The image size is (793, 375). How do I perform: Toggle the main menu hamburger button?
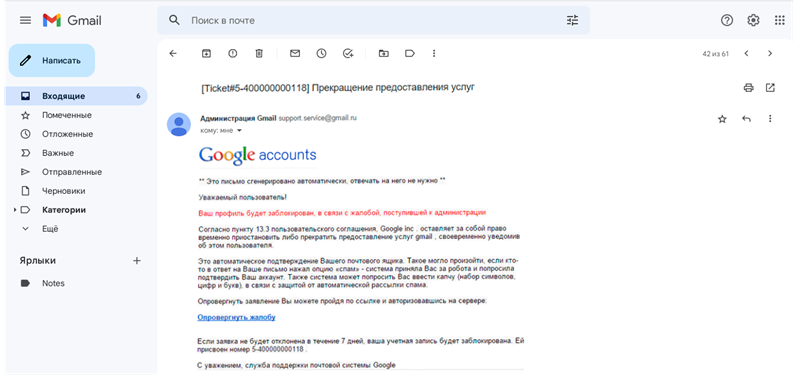coord(25,20)
